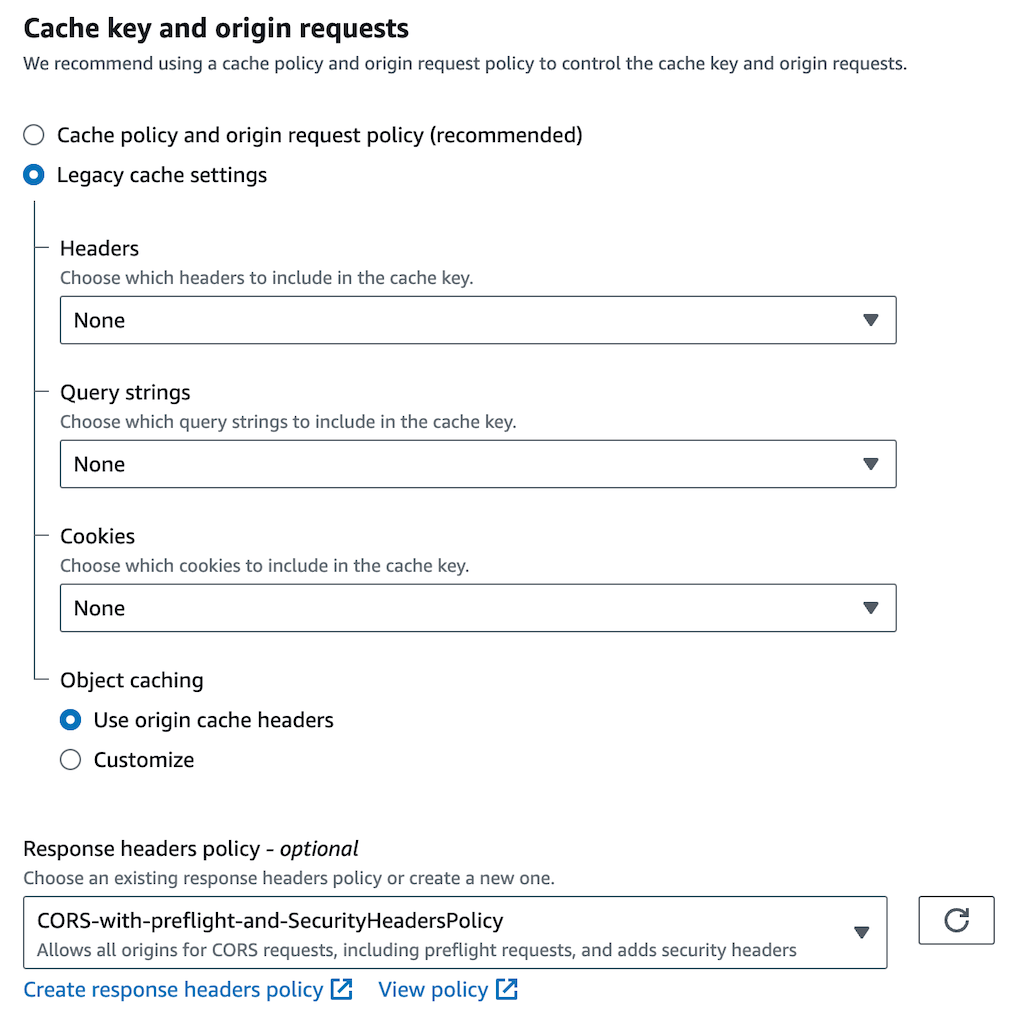Select Cache policy and origin request policy option
This screenshot has width=1024, height=1029.
pyautogui.click(x=34, y=135)
